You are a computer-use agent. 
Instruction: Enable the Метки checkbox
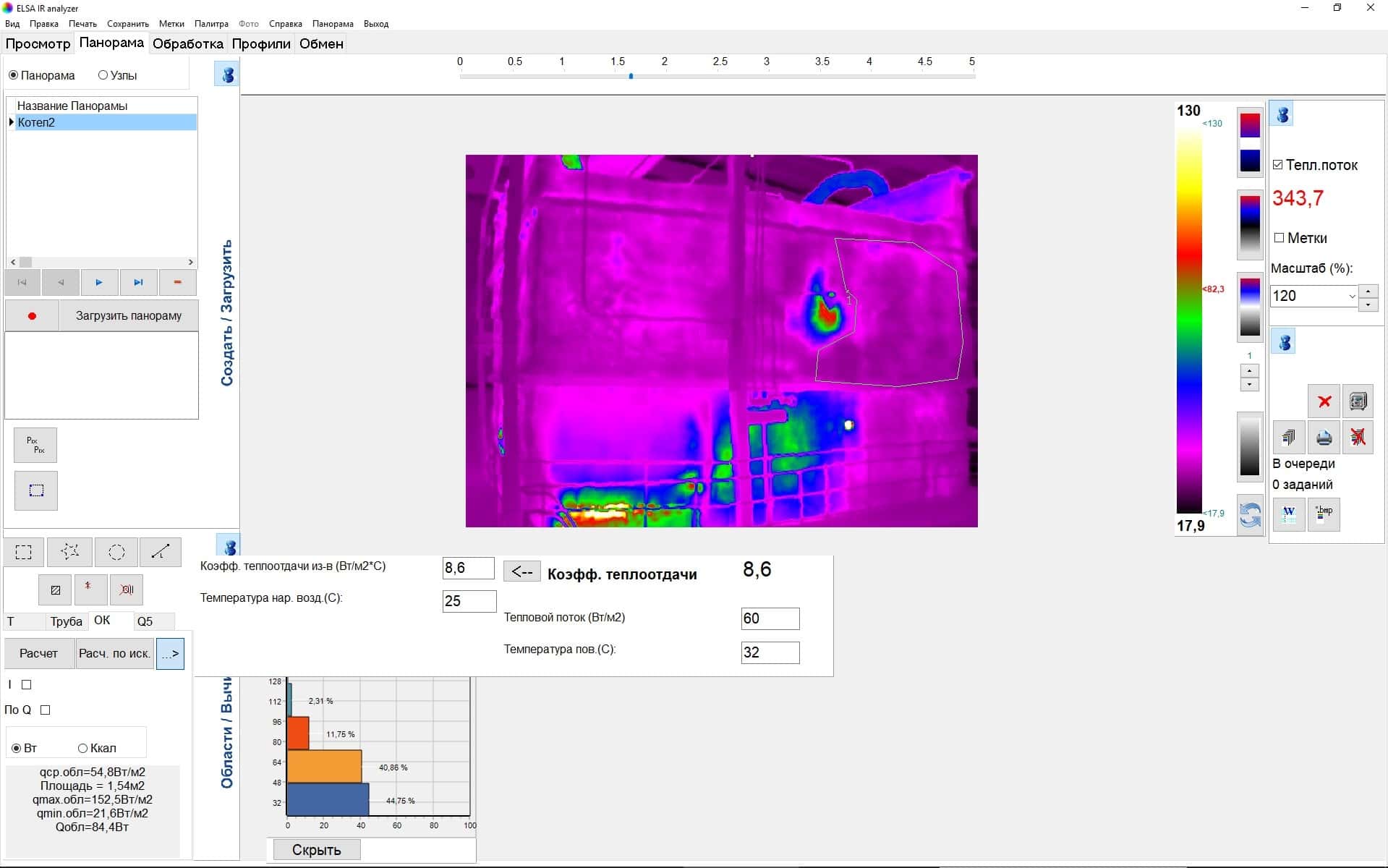[1279, 238]
